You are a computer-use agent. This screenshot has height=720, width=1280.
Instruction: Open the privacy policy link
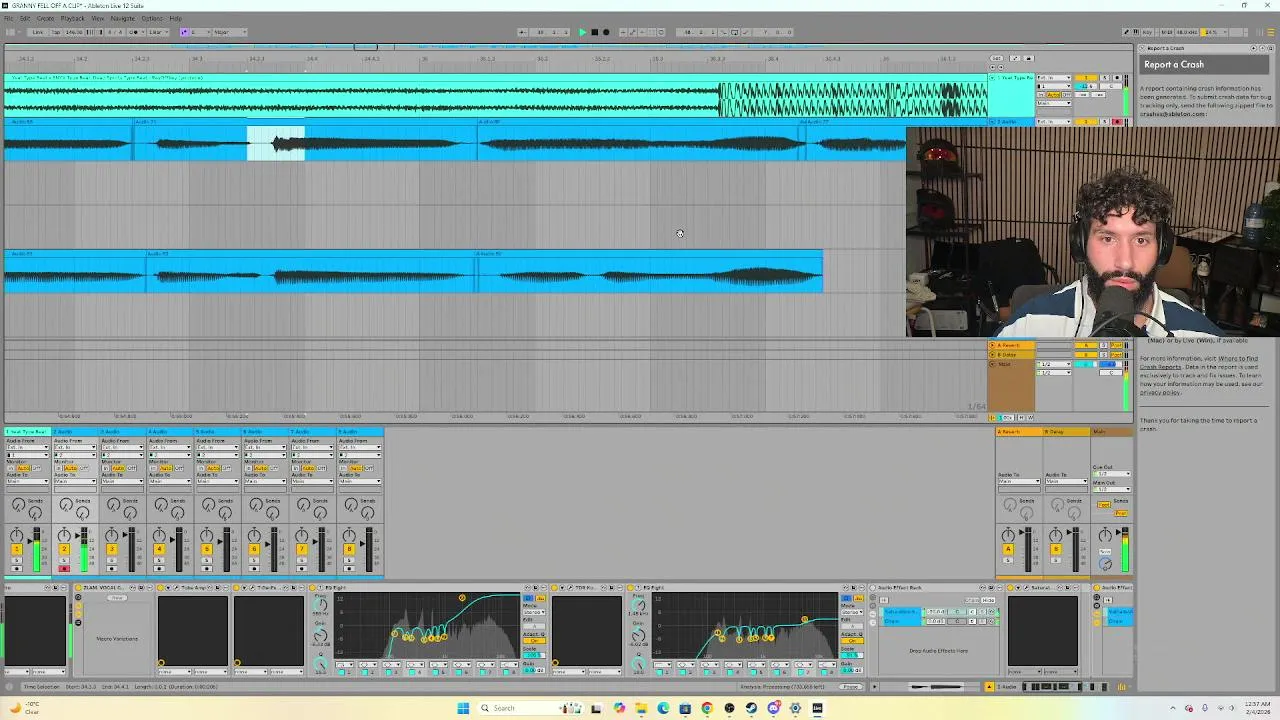[x=1160, y=392]
